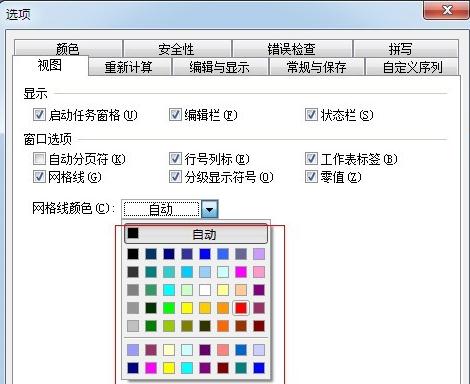
Task: Open the 编辑与显示 tab
Action: click(220, 67)
